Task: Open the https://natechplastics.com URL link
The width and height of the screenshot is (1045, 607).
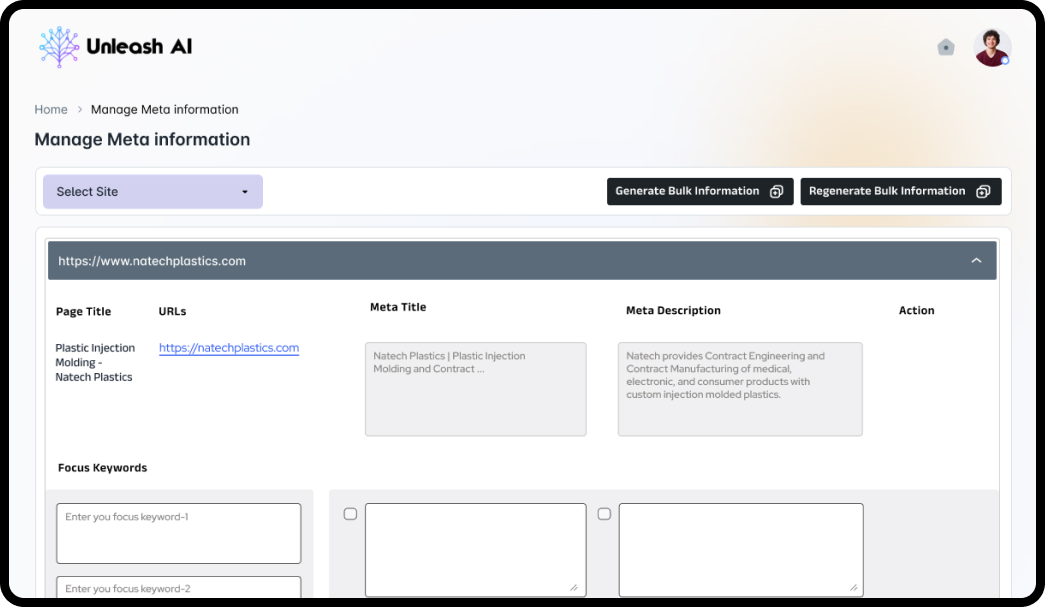Action: (229, 348)
